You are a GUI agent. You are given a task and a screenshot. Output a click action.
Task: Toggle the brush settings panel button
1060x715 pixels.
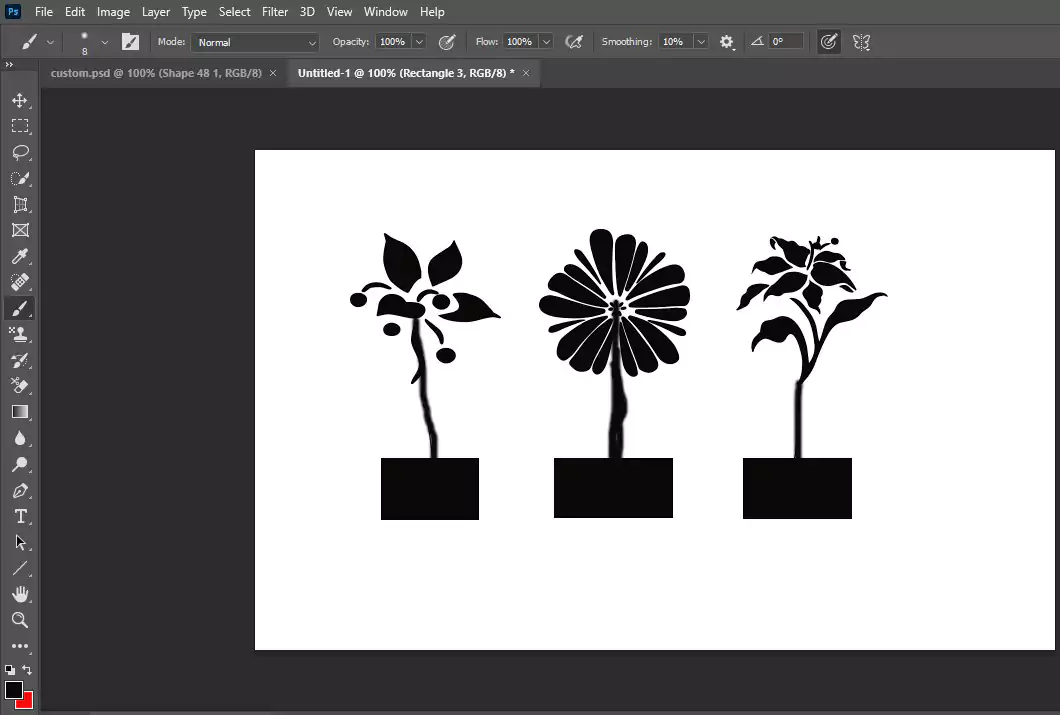tap(130, 42)
